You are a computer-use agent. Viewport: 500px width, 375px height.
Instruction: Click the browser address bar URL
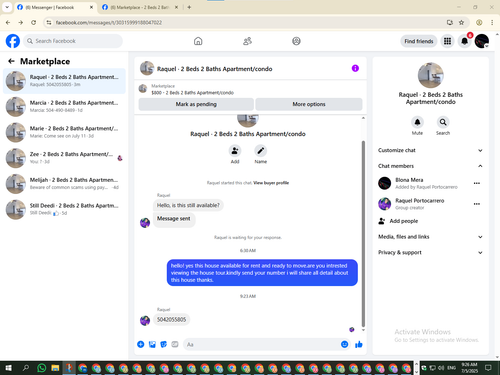coord(109,22)
